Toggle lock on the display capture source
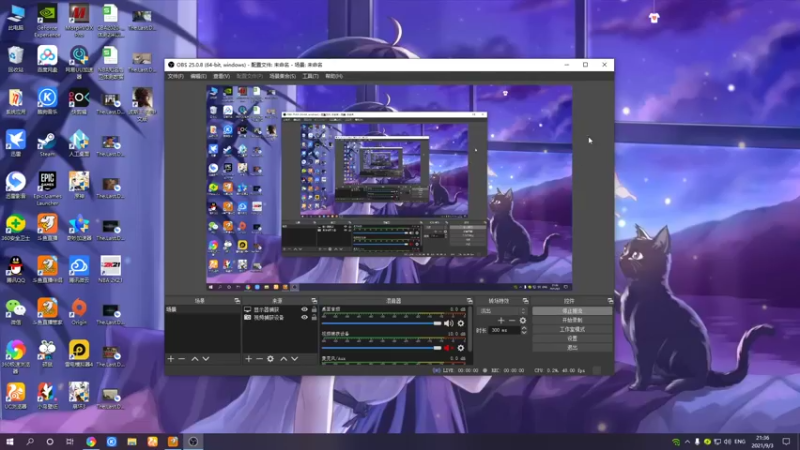The width and height of the screenshot is (800, 450). [314, 309]
